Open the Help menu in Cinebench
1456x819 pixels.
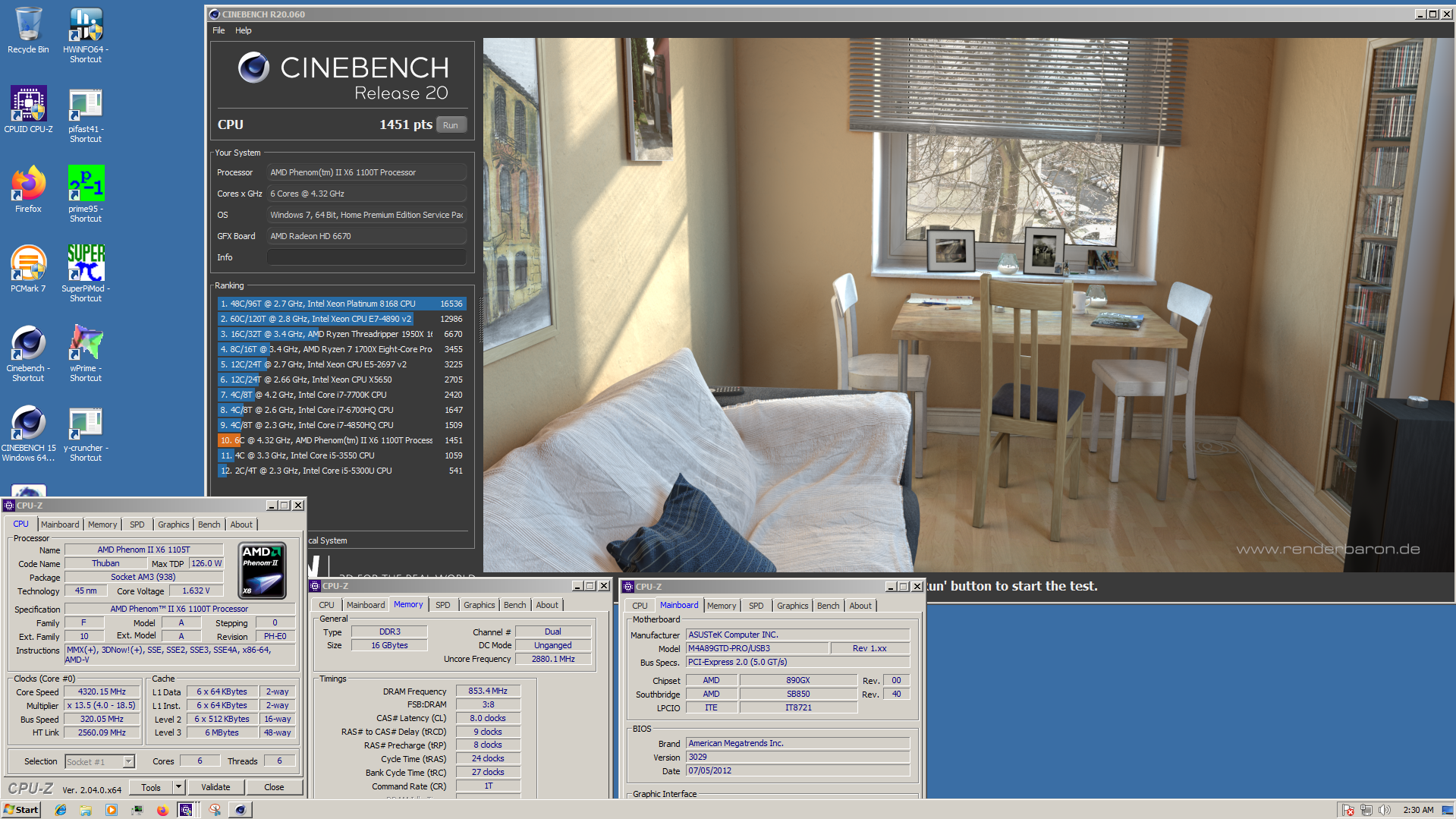[243, 30]
